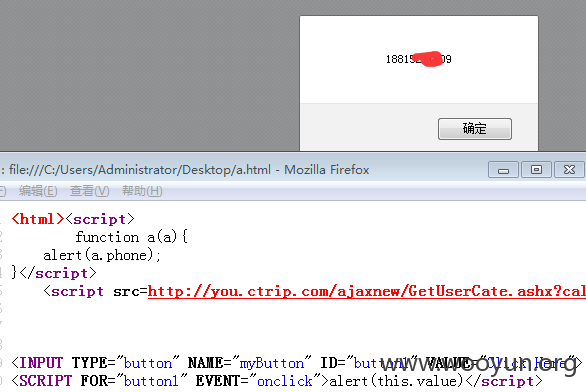Open the 帮助(H) menu
The height and width of the screenshot is (392, 586).
tap(142, 191)
